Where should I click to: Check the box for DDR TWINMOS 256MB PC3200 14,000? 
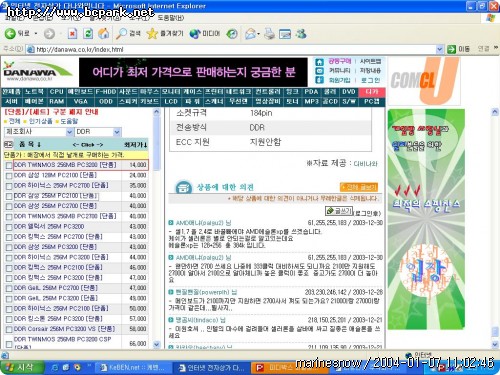9,166
